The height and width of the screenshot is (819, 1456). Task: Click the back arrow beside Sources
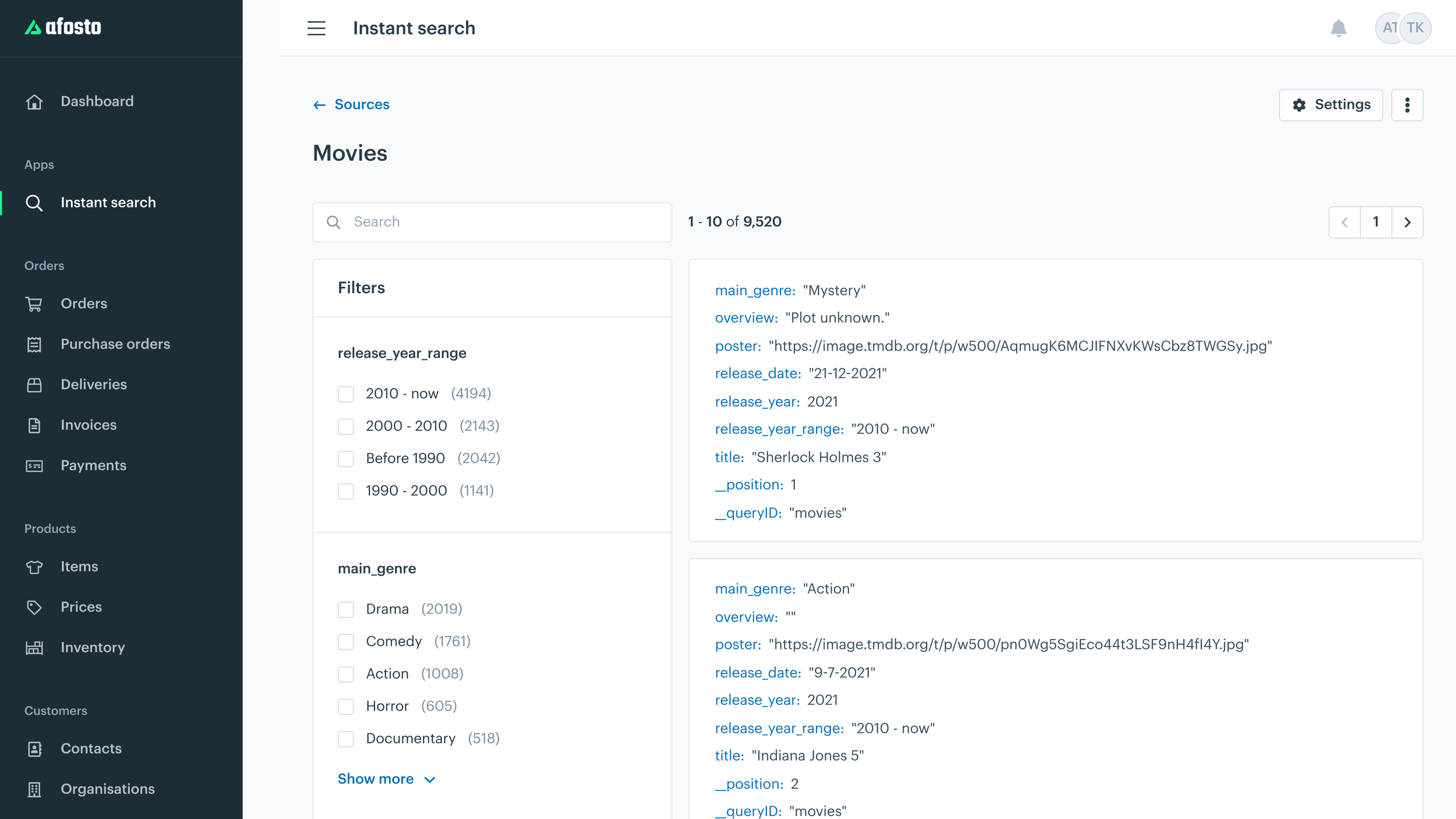[319, 105]
